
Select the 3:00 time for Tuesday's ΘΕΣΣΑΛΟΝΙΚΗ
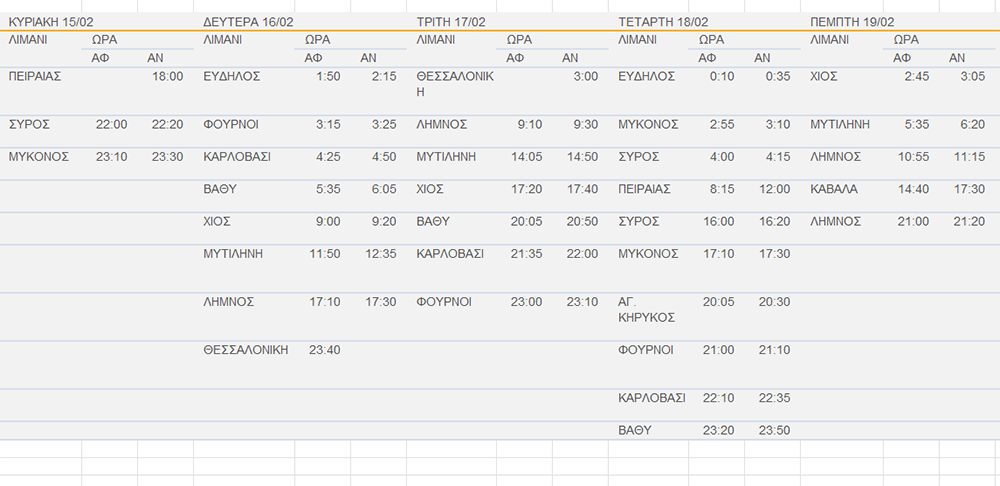[x=585, y=77]
